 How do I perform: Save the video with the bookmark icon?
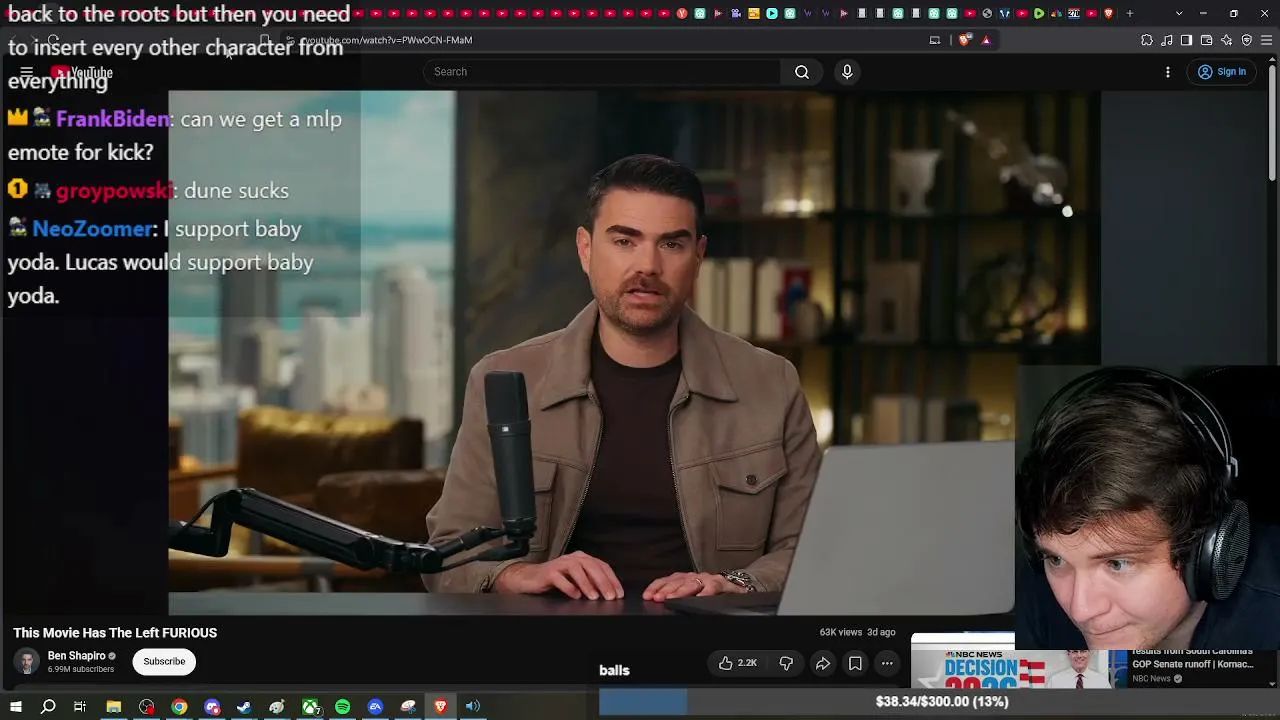tap(855, 663)
